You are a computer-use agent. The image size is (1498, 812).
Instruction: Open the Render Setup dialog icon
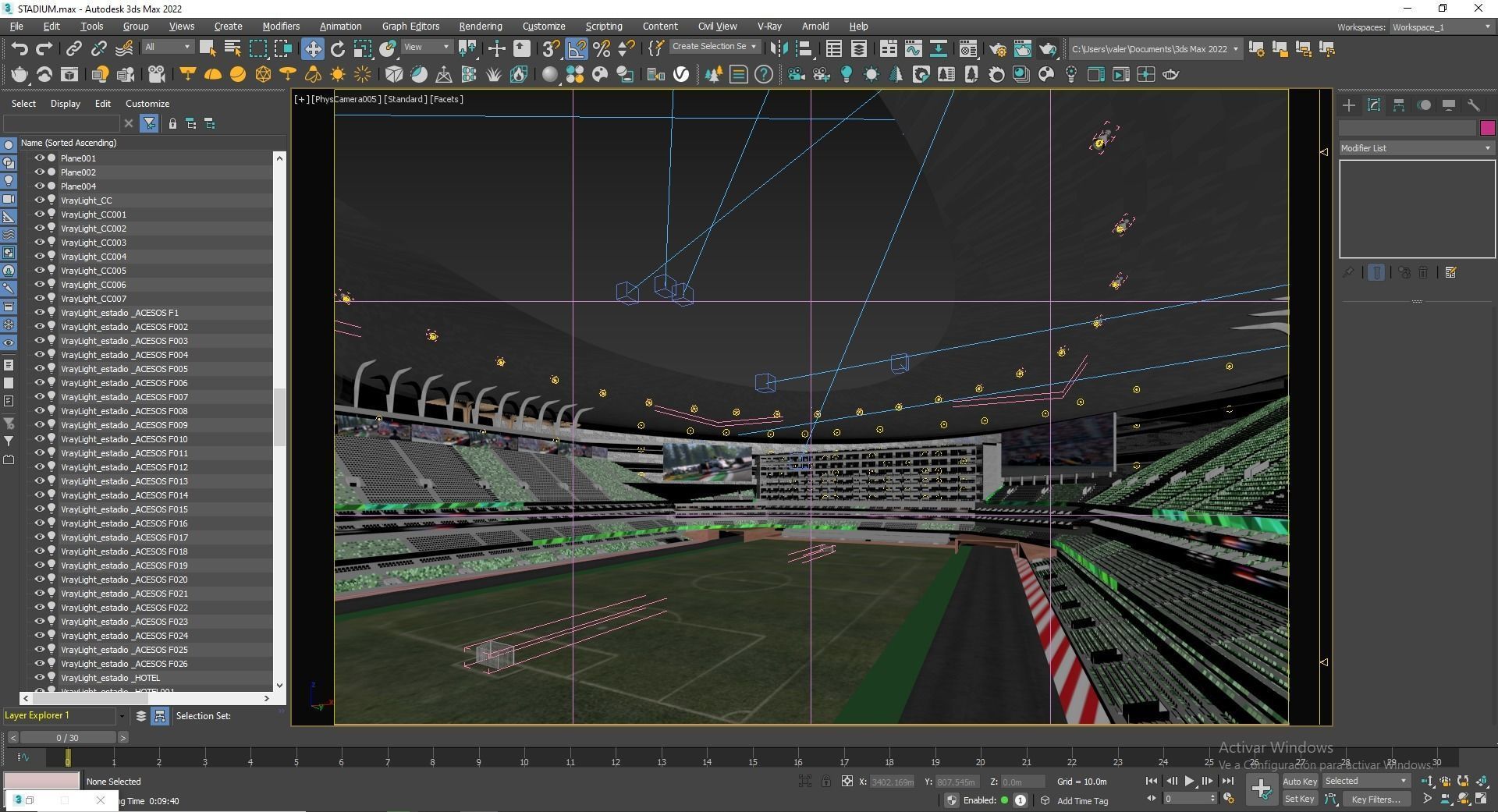999,48
